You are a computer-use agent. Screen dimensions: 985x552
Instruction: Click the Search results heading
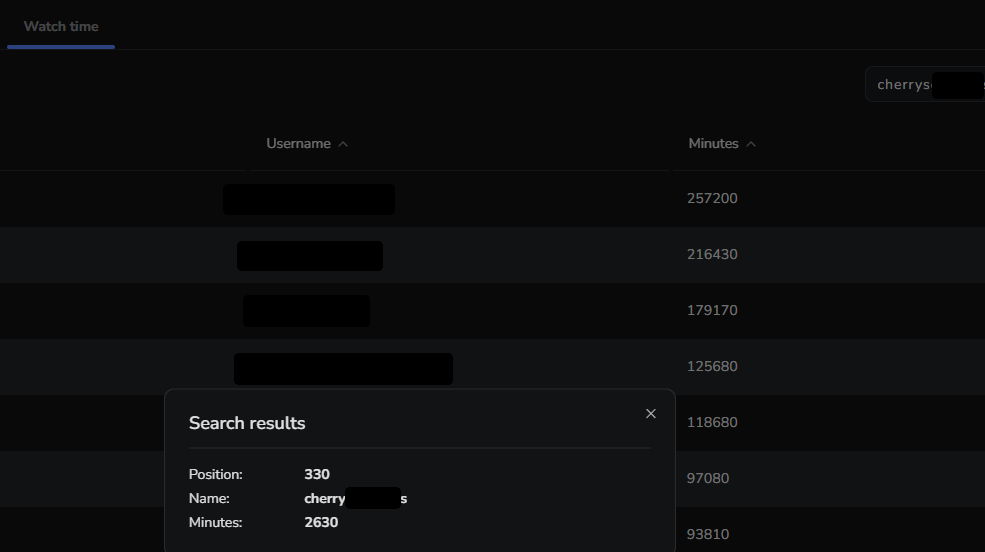click(247, 423)
